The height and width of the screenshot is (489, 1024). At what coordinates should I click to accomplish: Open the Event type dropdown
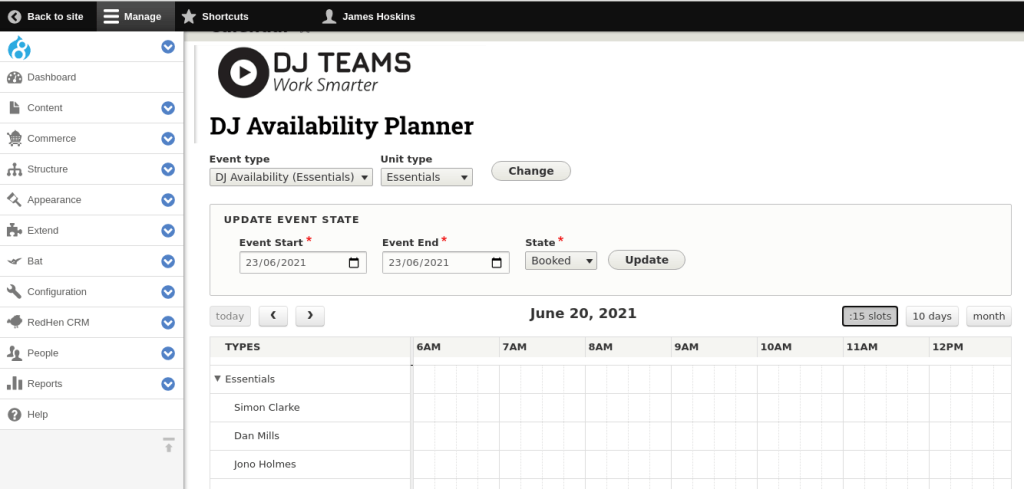291,177
